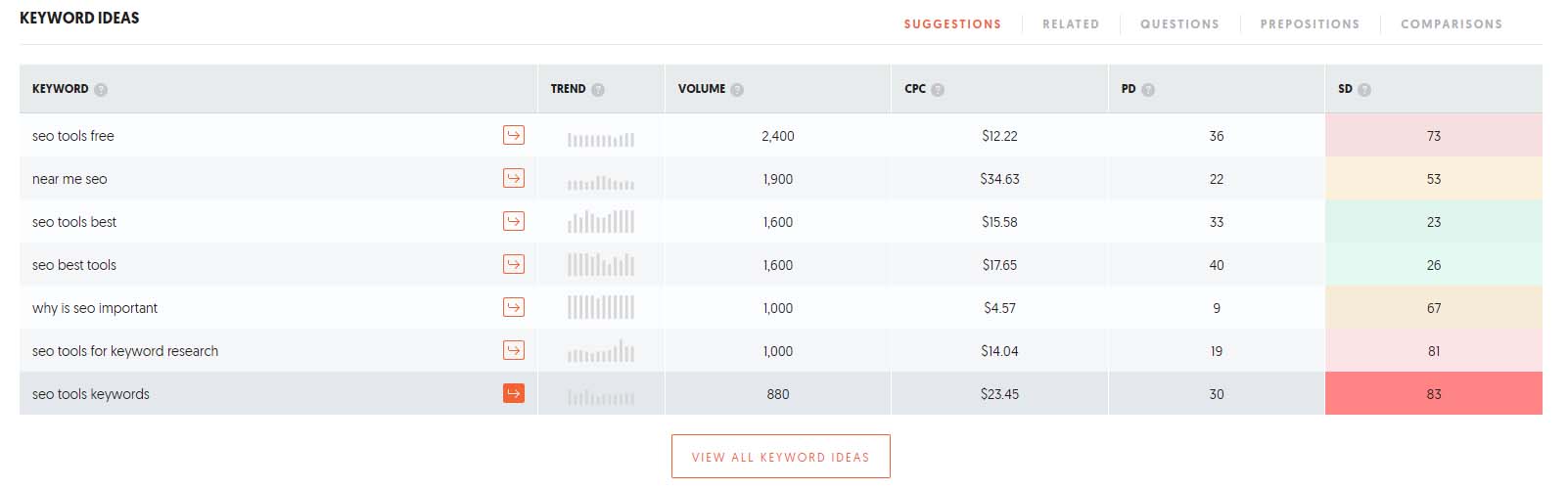Viewport: 1568px width, 489px height.
Task: Click the help icon next to KEYWORD header
Action: (101, 89)
